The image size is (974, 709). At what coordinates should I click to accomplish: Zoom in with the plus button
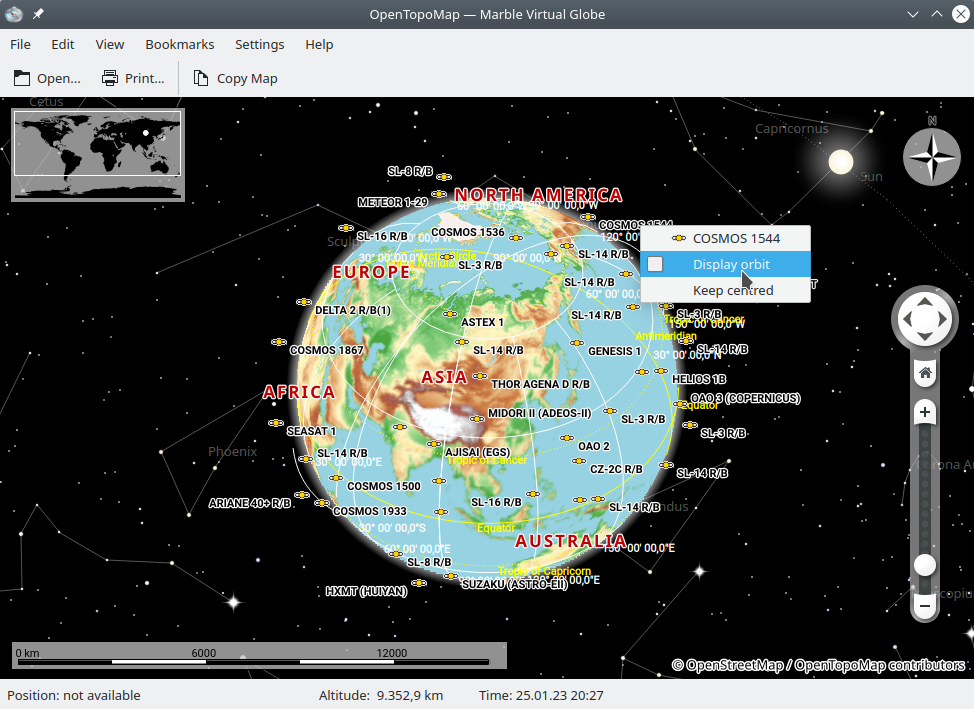925,412
